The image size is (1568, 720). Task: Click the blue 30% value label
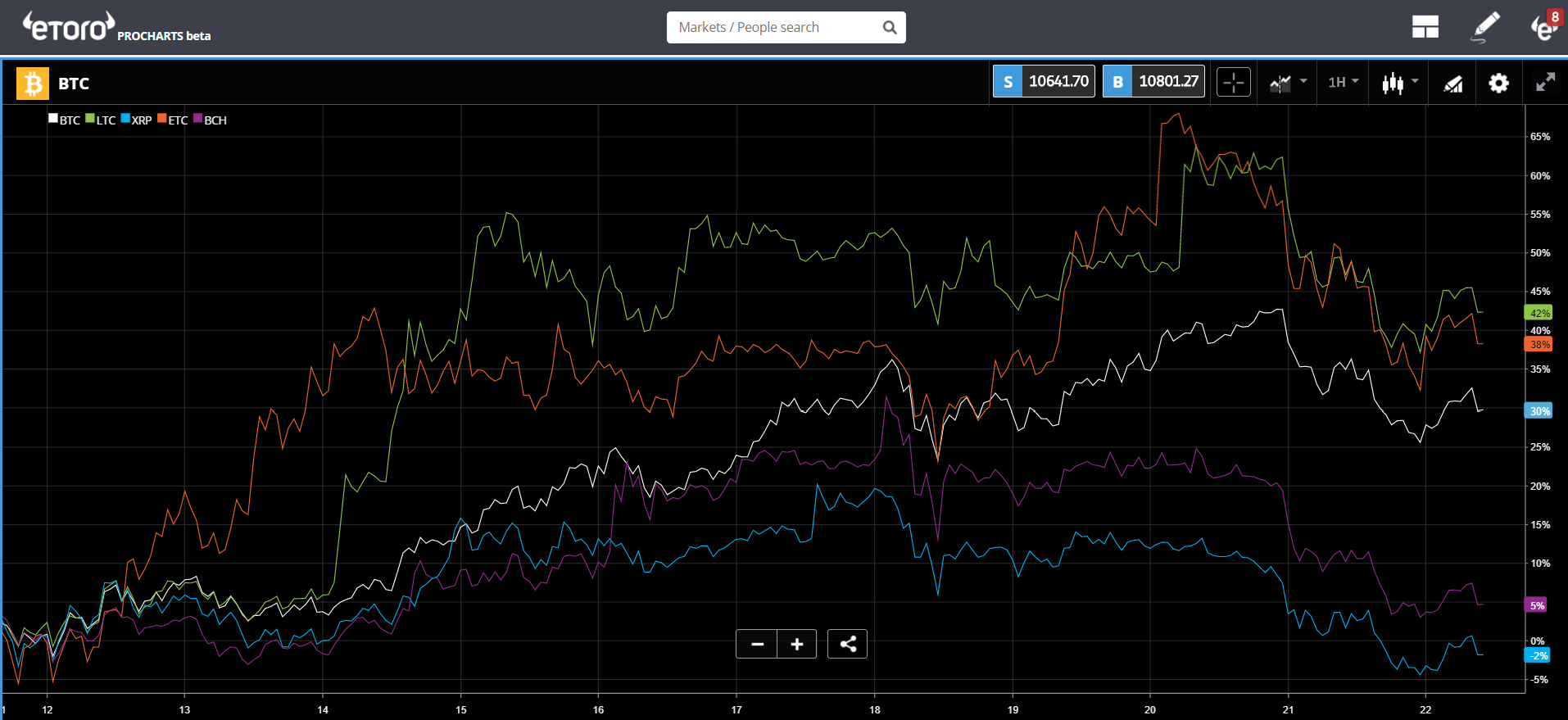coord(1538,411)
